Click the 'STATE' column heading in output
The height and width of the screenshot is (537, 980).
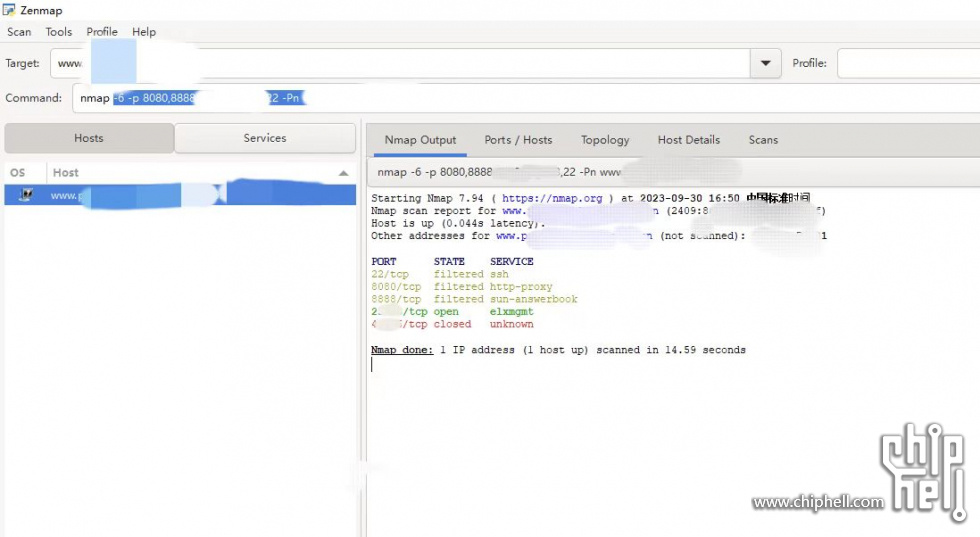pos(449,261)
